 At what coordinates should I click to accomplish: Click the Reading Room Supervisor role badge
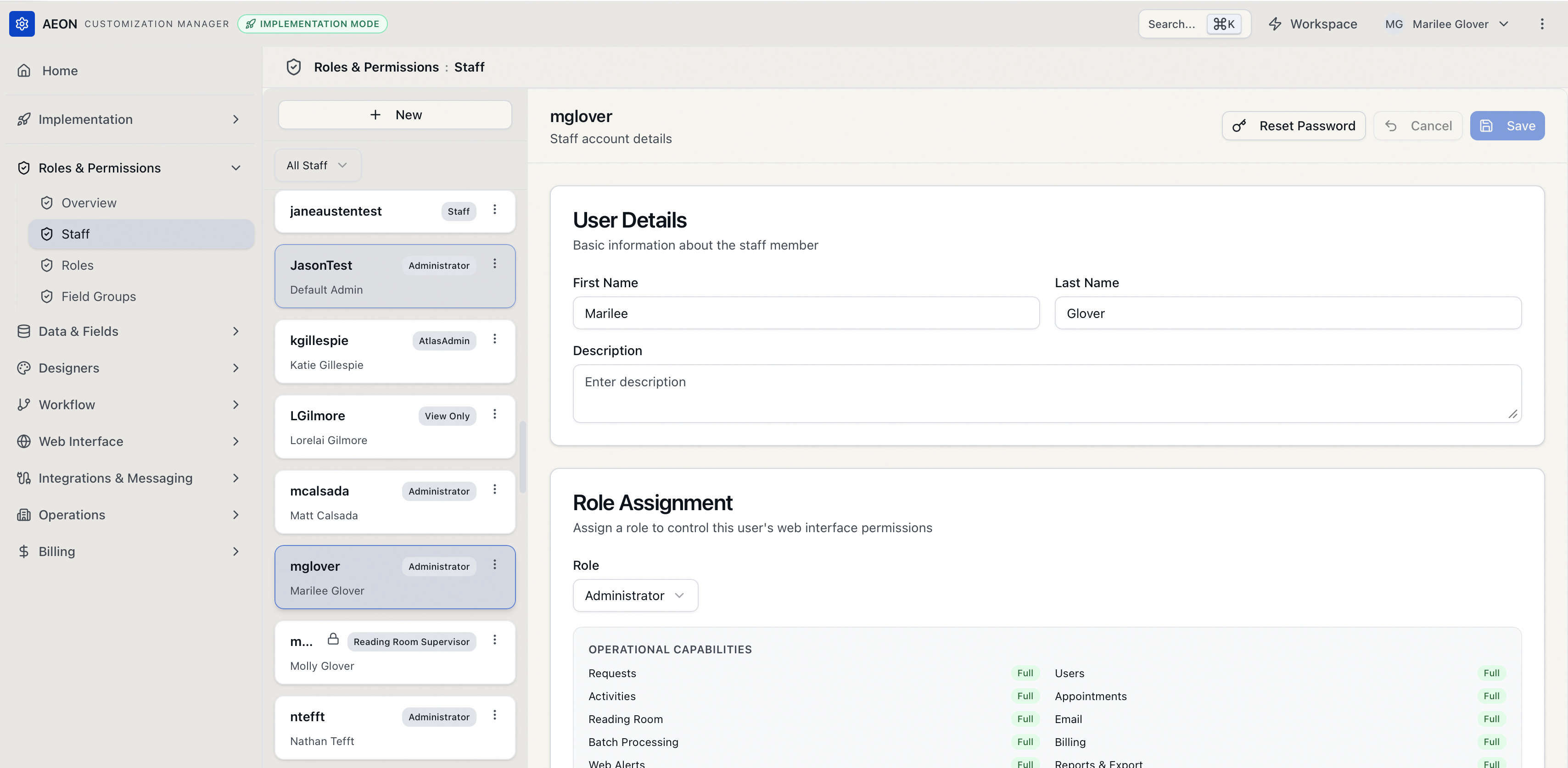411,641
